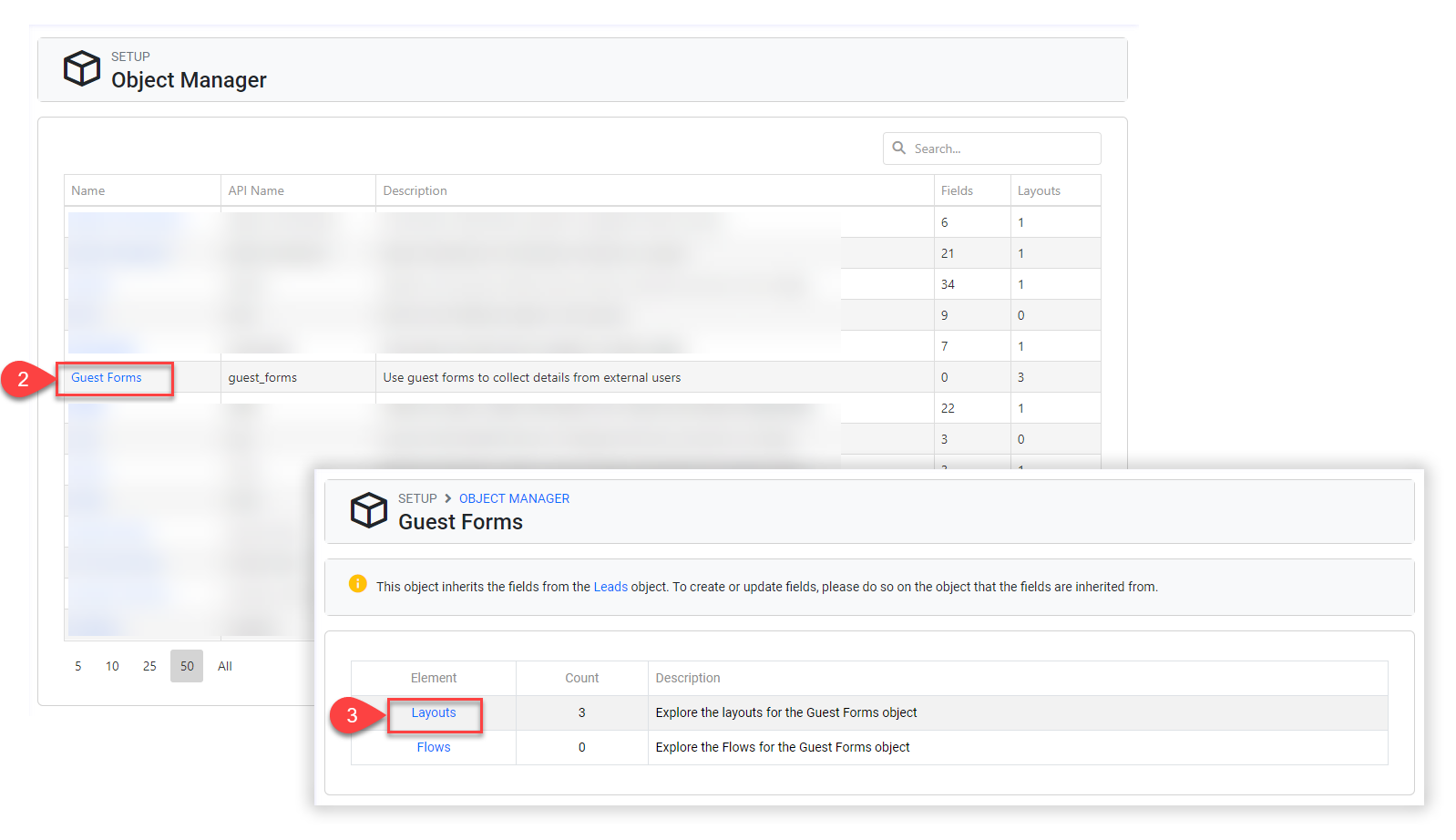Image resolution: width=1456 pixels, height=840 pixels.
Task: Sort by the Fields column header
Action: pyautogui.click(x=957, y=190)
